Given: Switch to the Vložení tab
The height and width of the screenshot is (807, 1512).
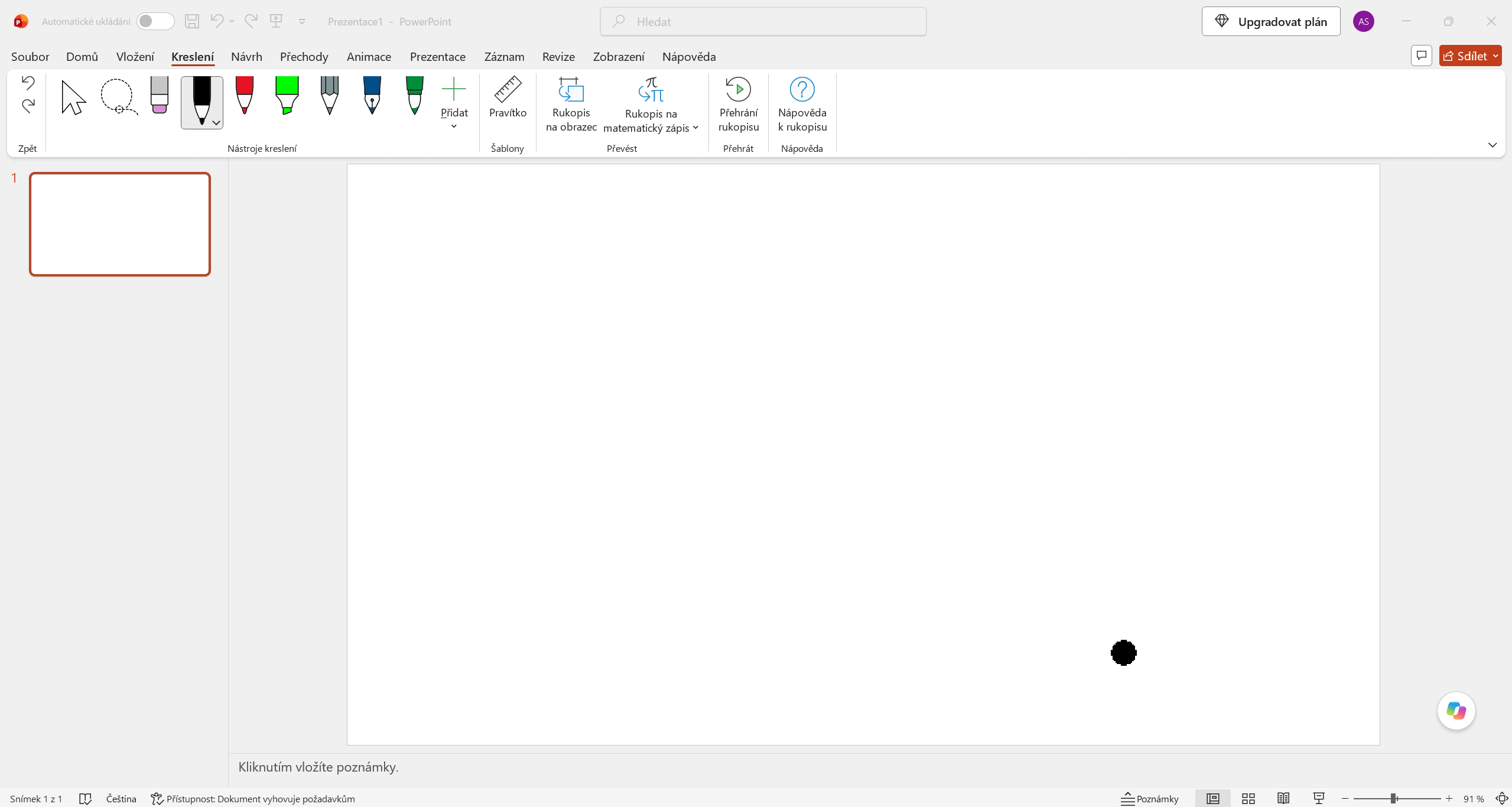Looking at the screenshot, I should click(135, 57).
